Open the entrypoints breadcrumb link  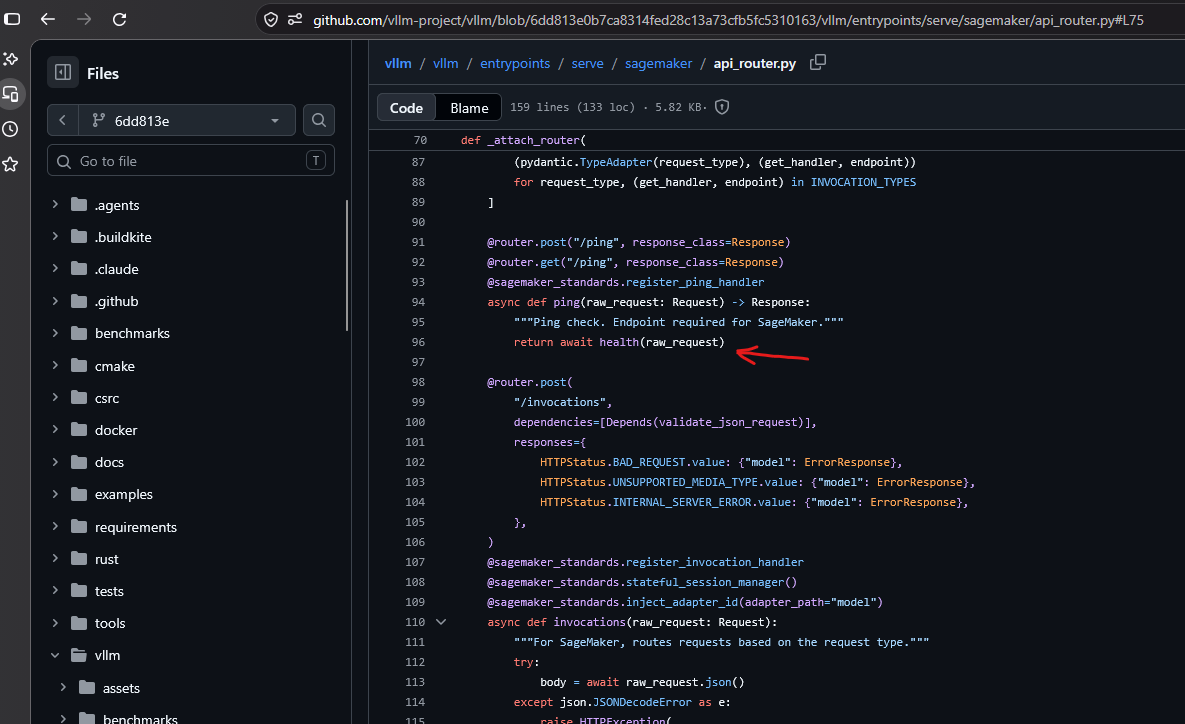515,63
